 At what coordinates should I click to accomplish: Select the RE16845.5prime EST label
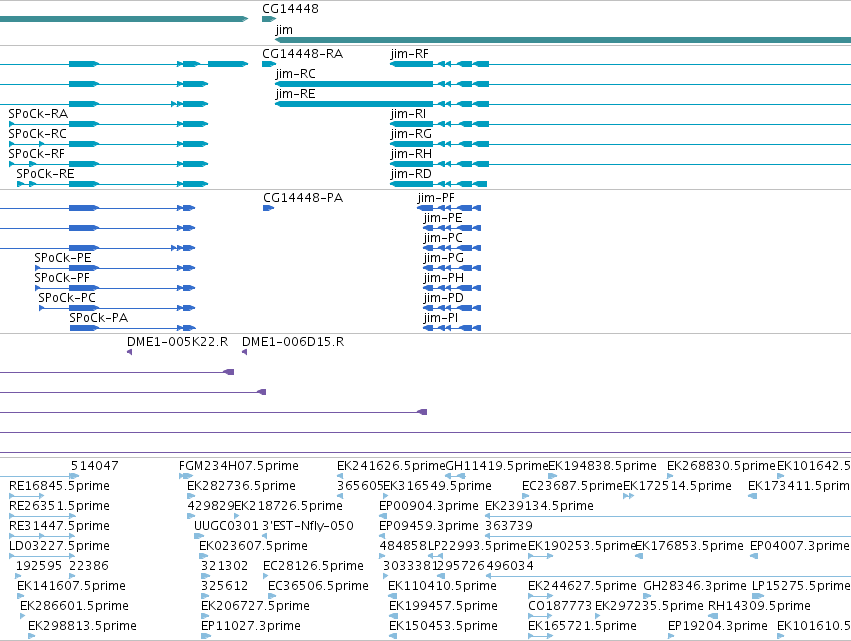tap(59, 486)
